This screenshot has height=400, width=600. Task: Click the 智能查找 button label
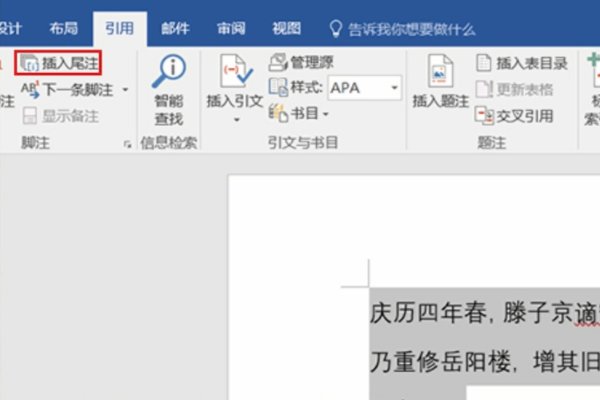coord(169,110)
